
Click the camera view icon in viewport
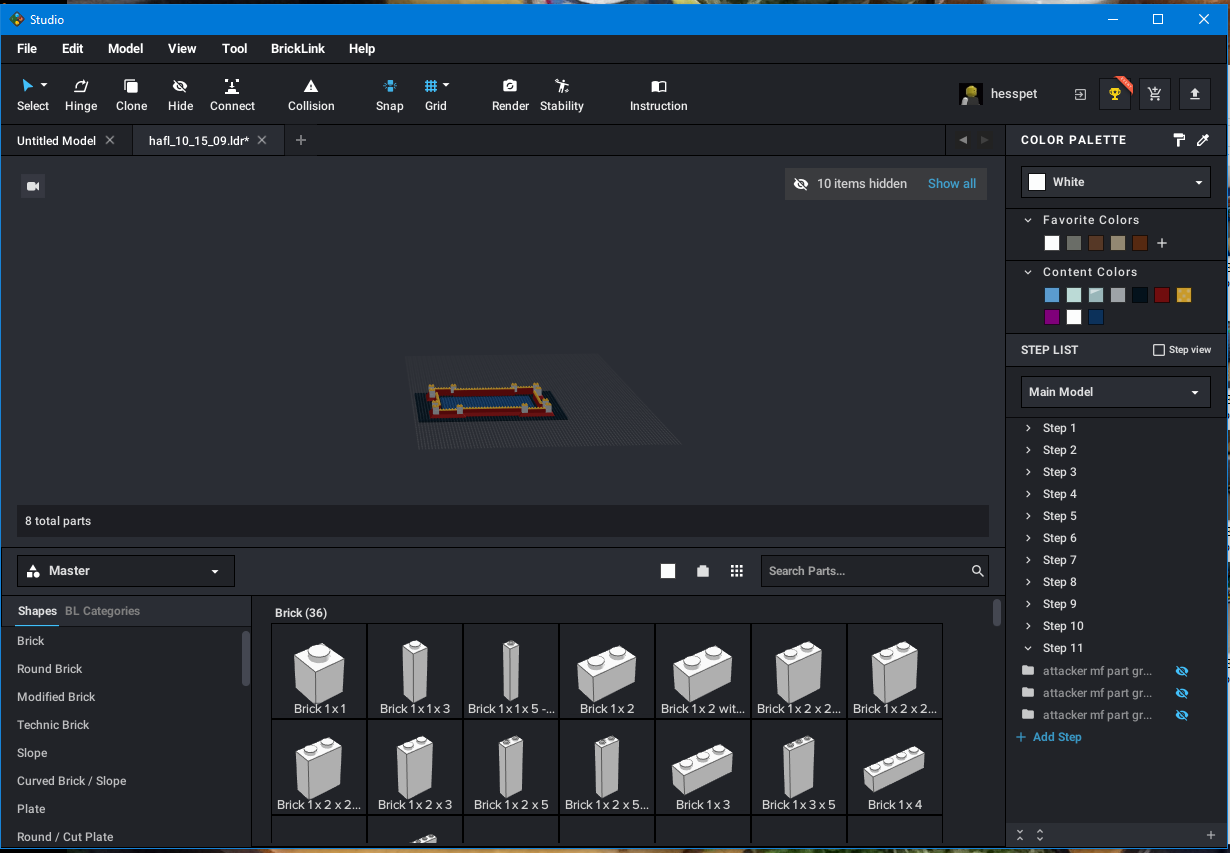tap(33, 186)
